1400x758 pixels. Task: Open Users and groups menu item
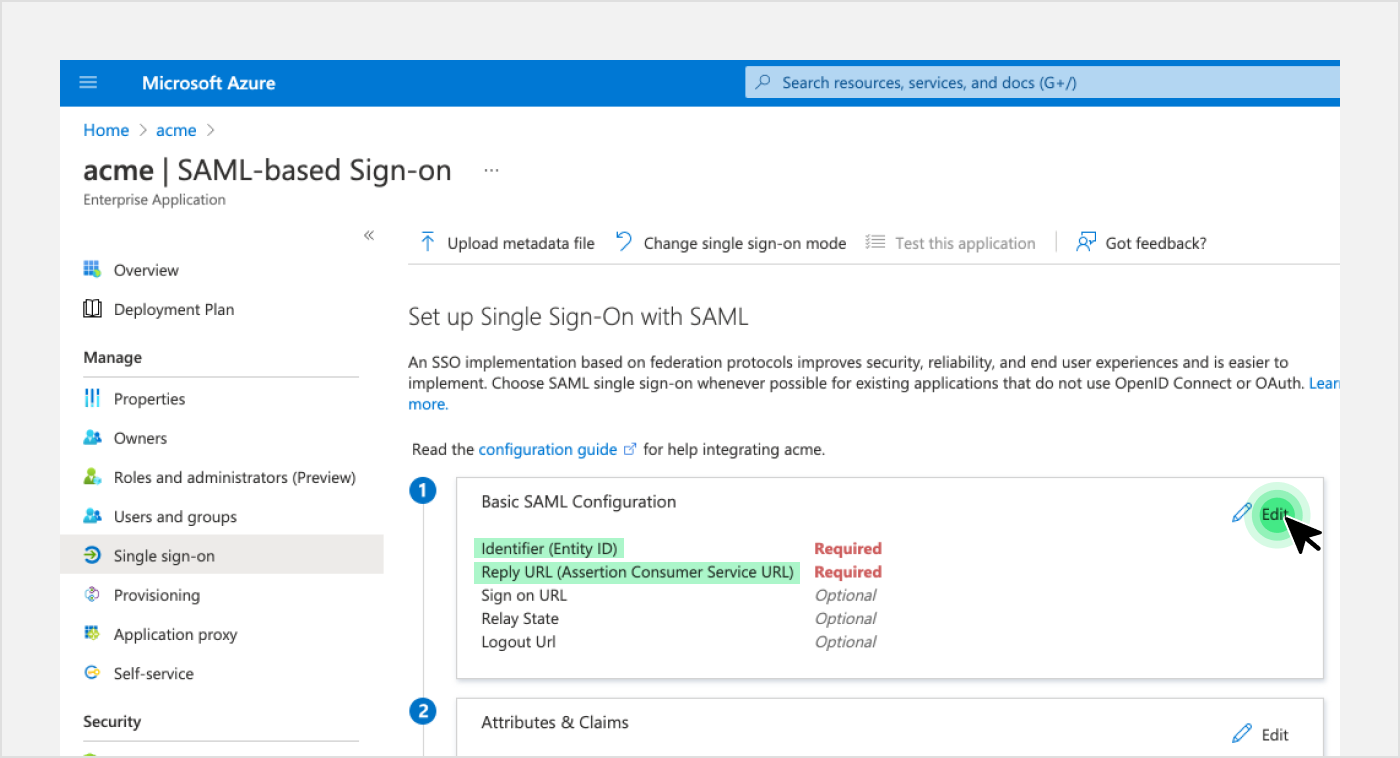(175, 517)
